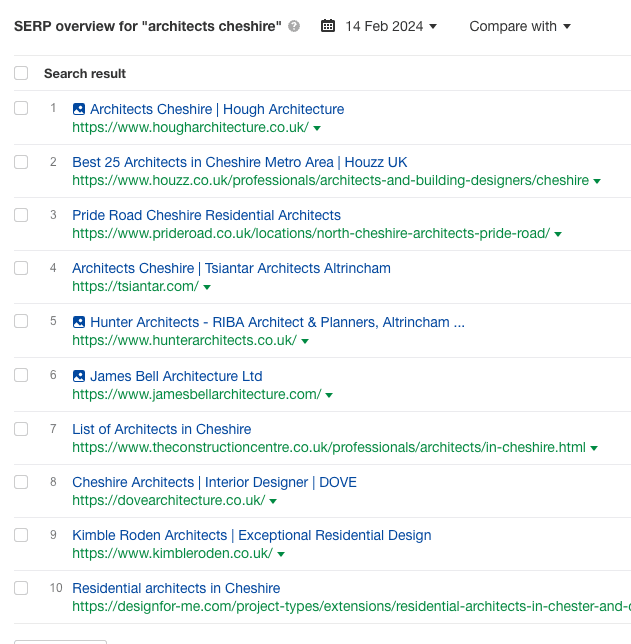The height and width of the screenshot is (644, 631).
Task: Expand the kimbleroden.co.uk URL dropdown arrow
Action: tap(281, 554)
